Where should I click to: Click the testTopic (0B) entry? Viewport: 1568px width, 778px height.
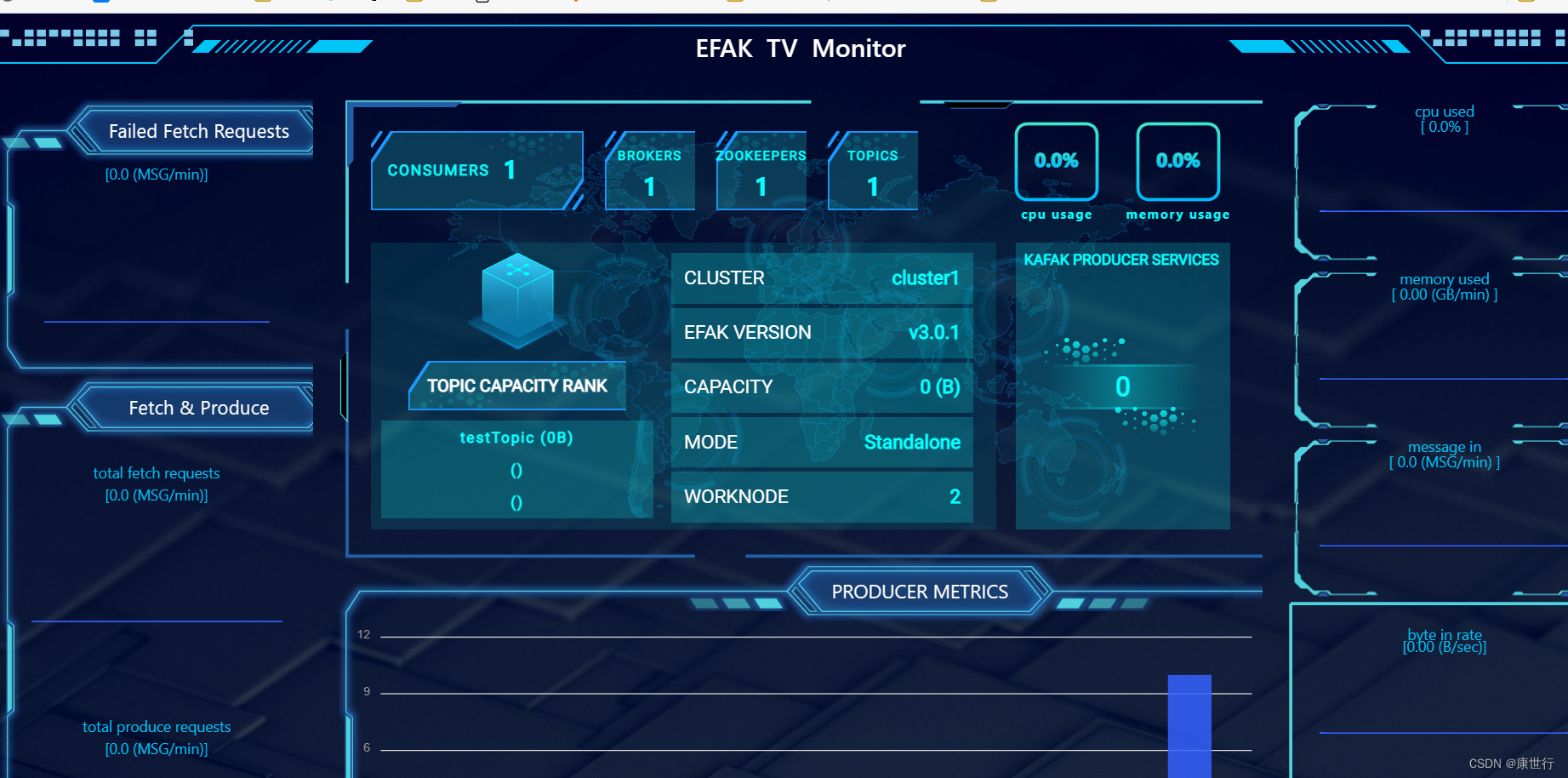516,438
